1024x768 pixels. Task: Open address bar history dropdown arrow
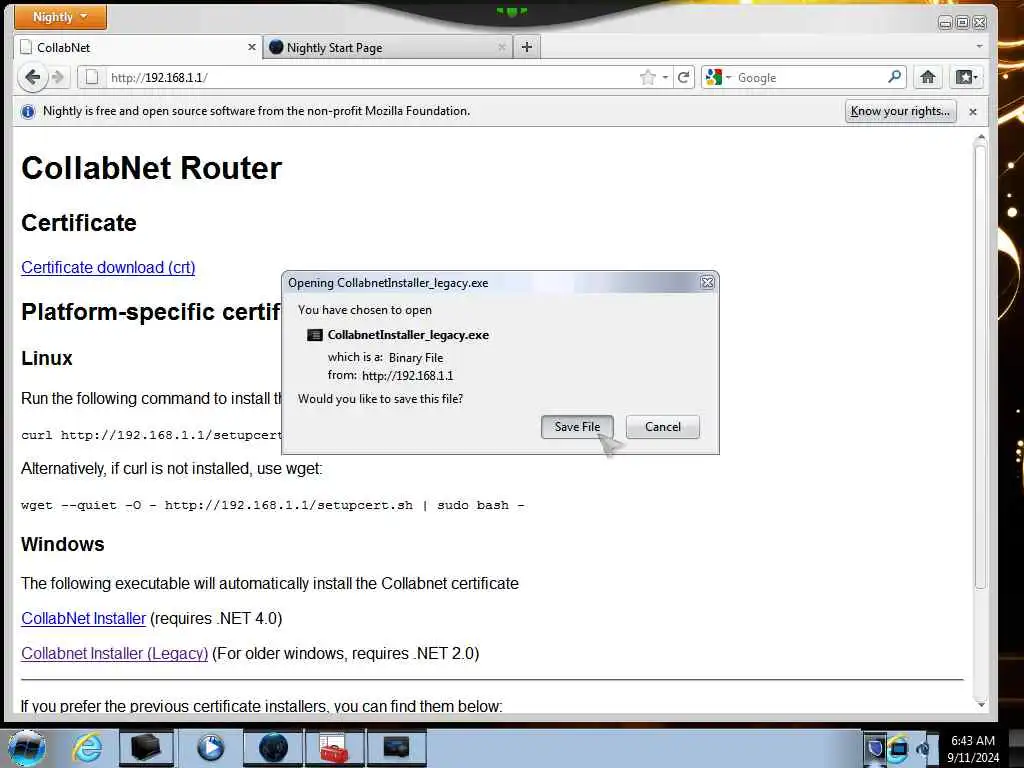[x=665, y=77]
